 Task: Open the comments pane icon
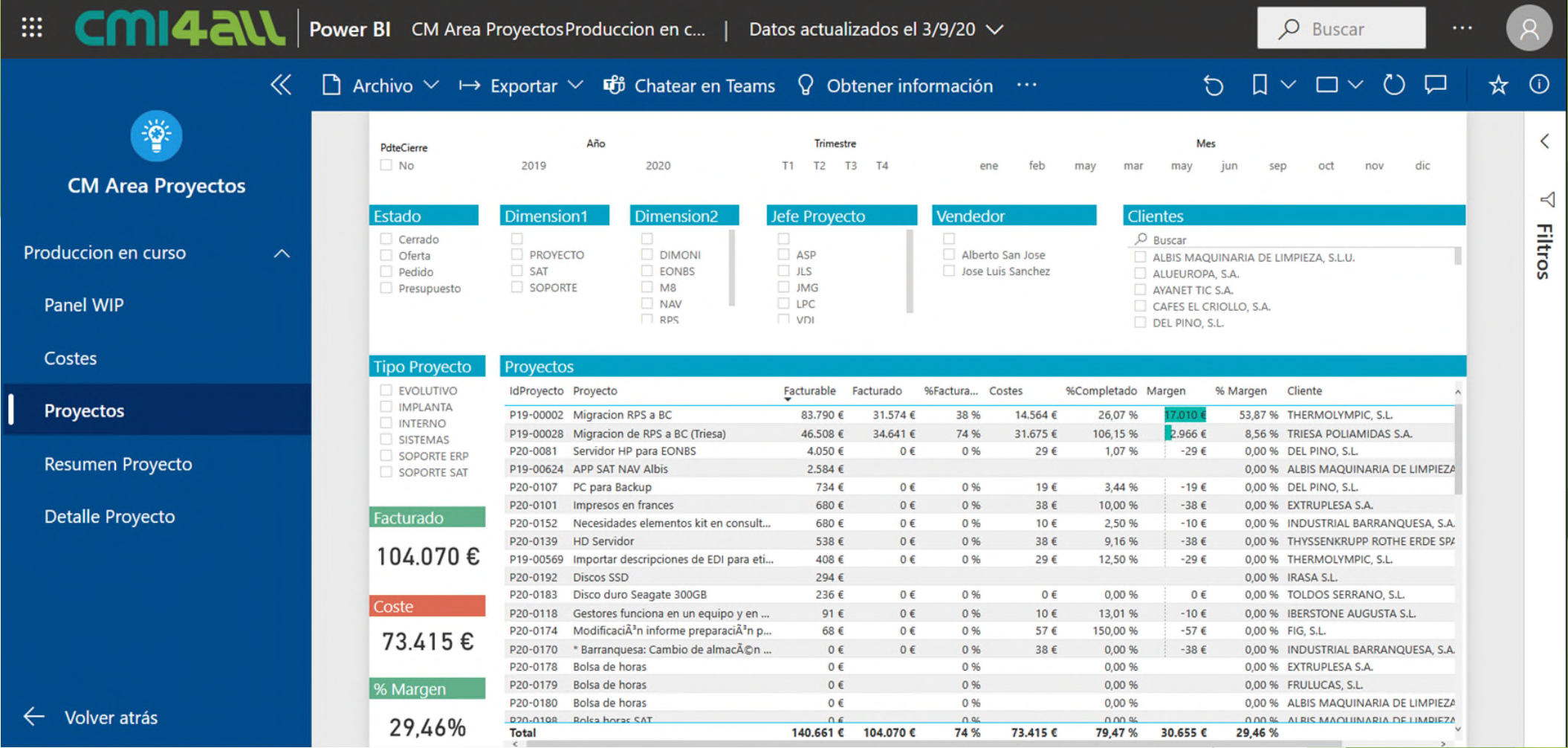1435,85
